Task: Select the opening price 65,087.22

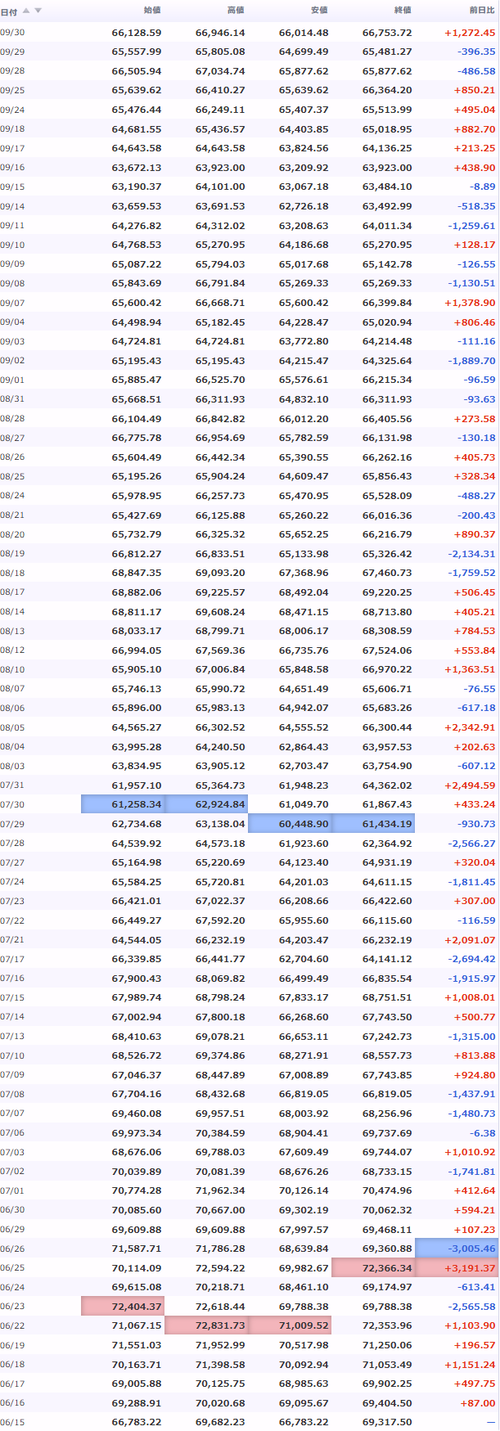Action: click(136, 264)
